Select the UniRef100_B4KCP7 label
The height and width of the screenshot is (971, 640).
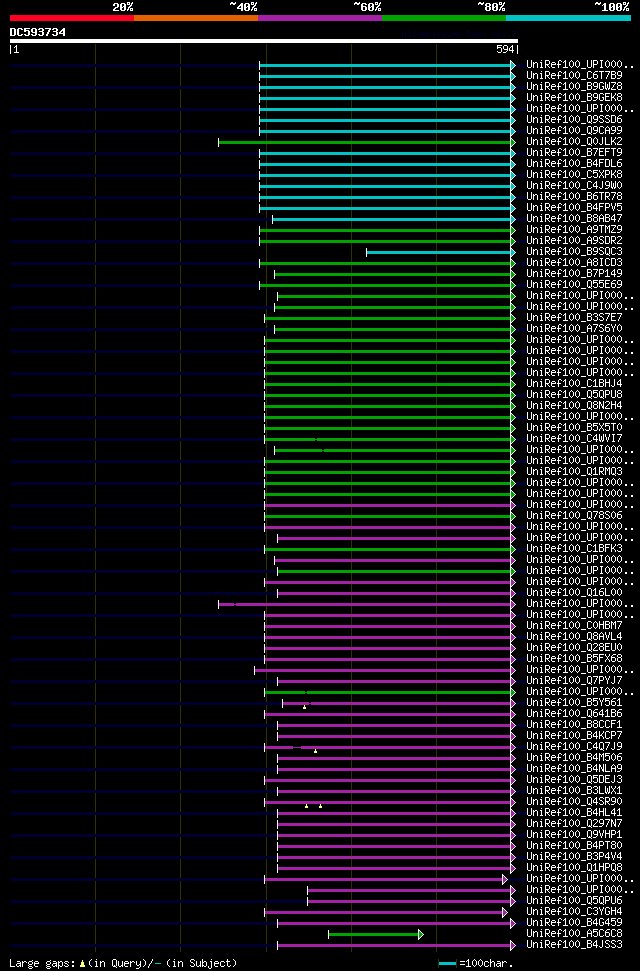tap(574, 736)
